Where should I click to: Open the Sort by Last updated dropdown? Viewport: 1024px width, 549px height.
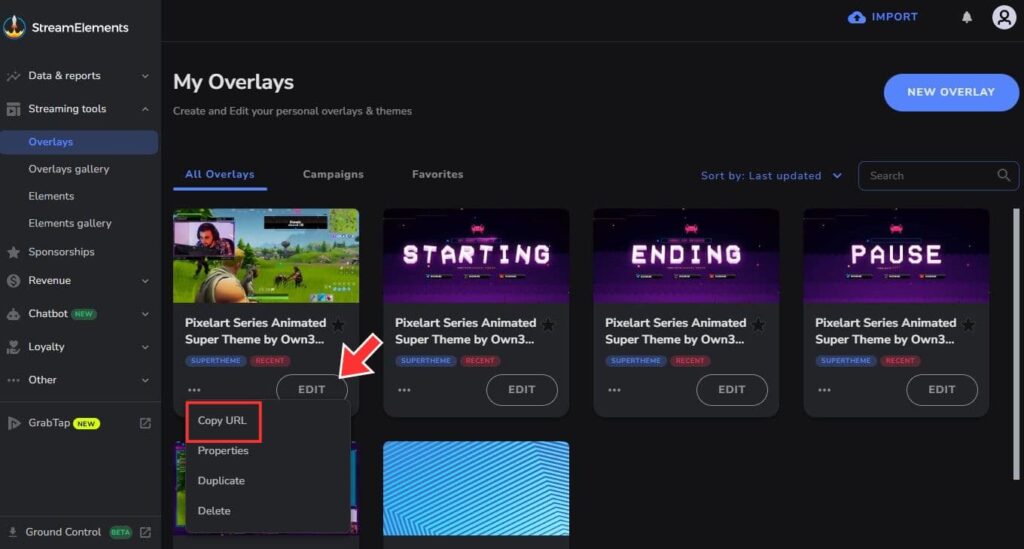[771, 176]
